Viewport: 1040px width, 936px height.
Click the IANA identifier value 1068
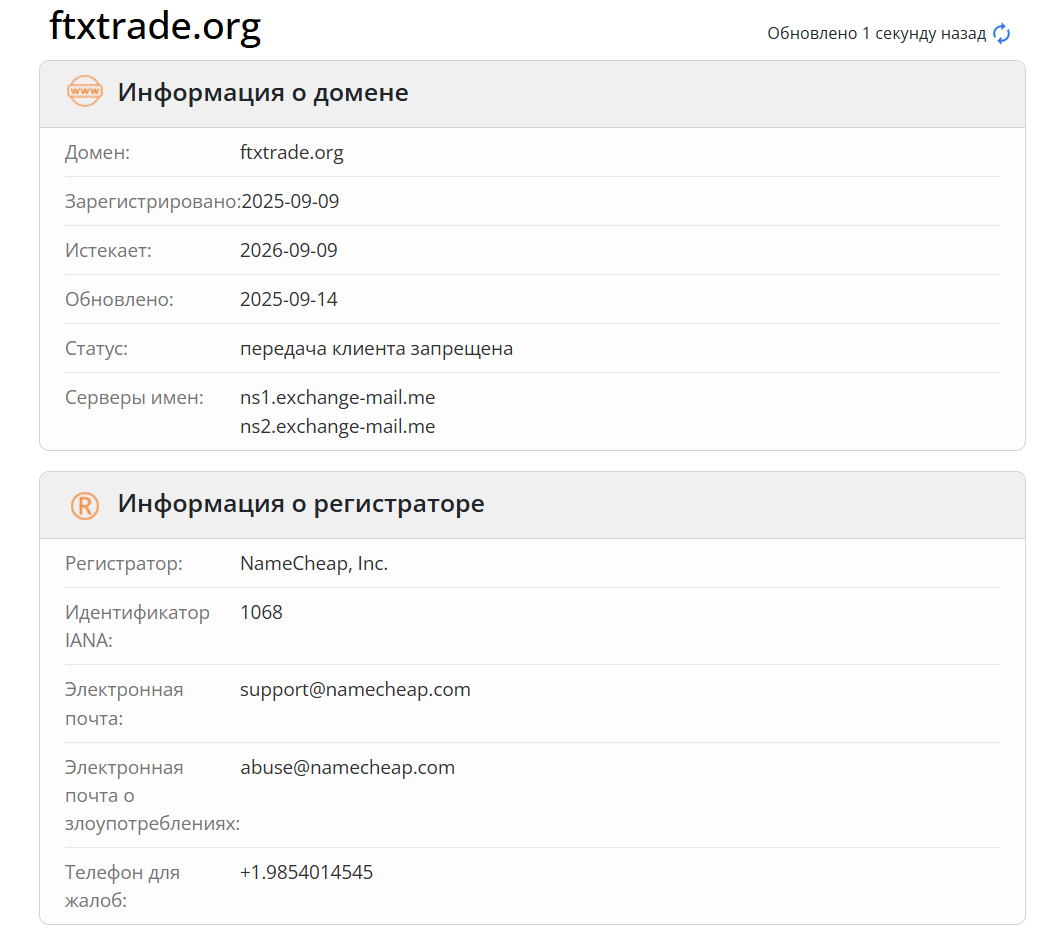(x=261, y=612)
